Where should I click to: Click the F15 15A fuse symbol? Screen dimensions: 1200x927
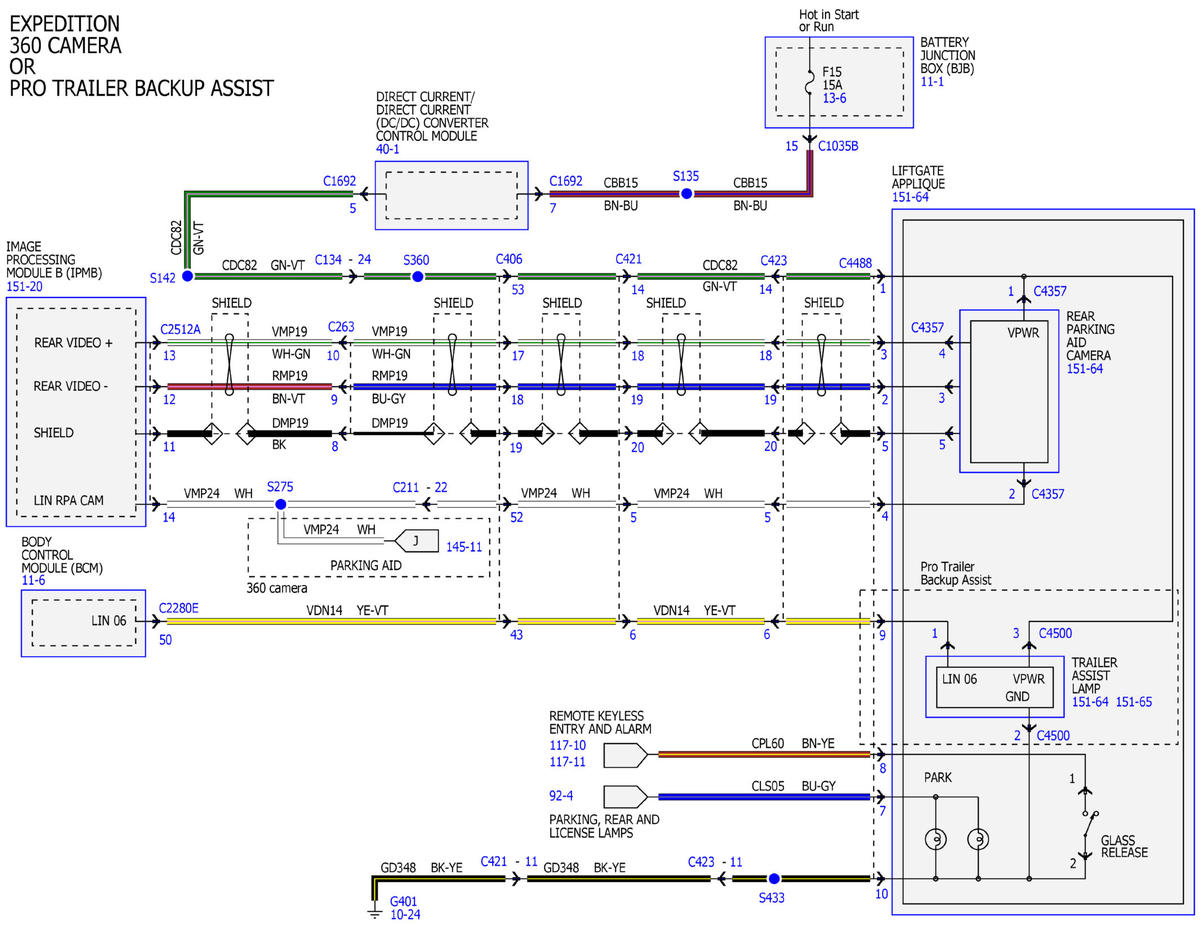point(811,89)
